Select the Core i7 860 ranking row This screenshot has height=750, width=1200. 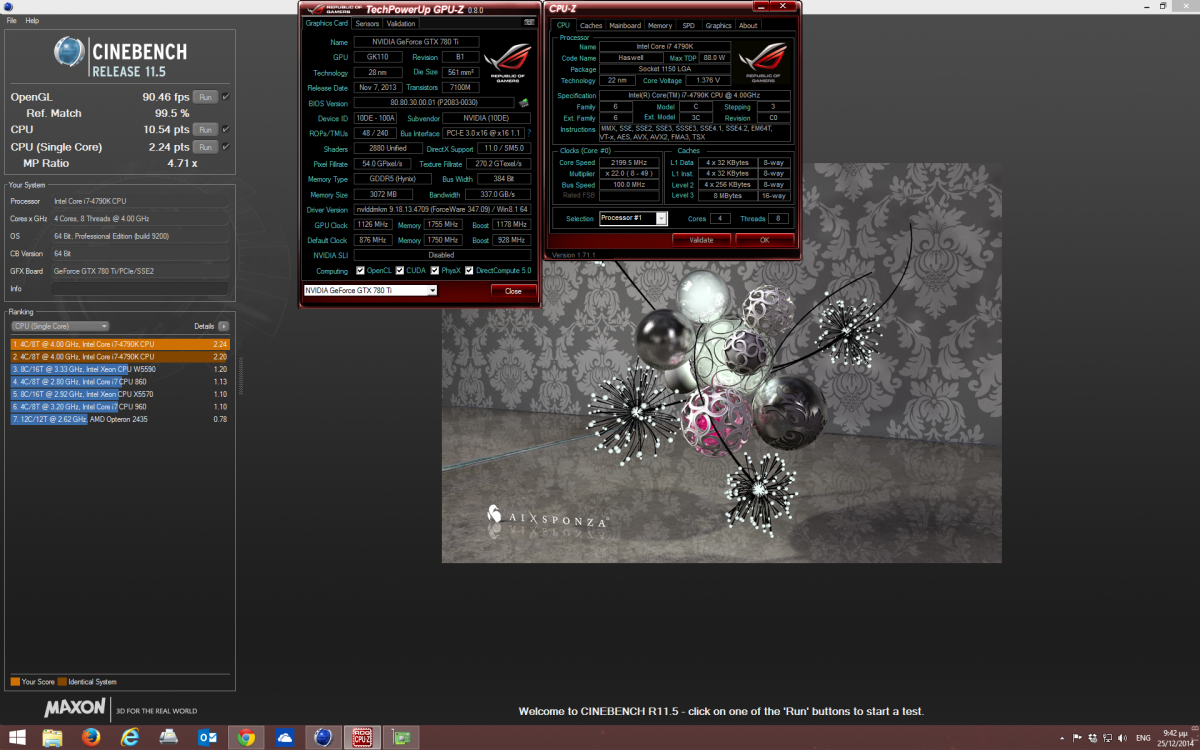[120, 382]
